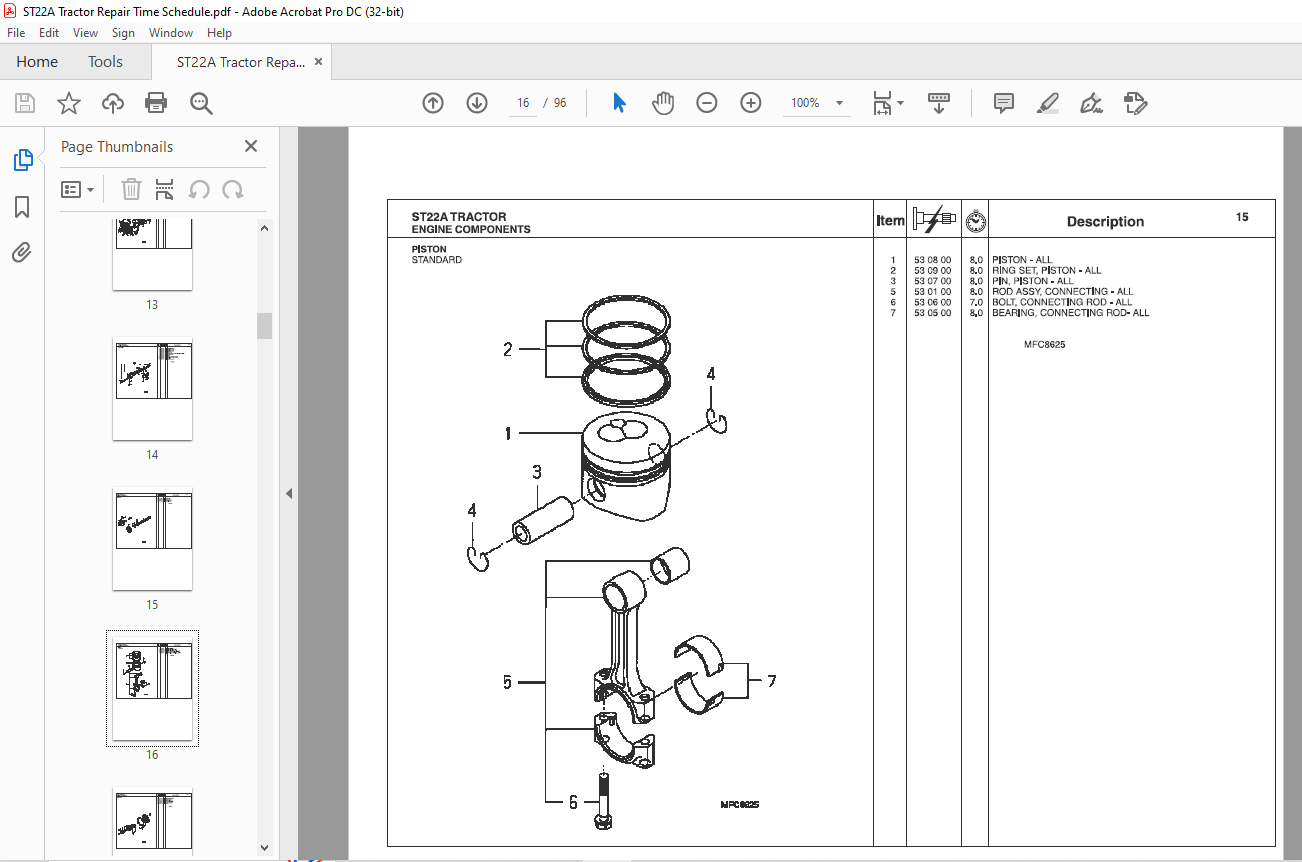The height and width of the screenshot is (862, 1302).
Task: Click the cloud upload icon
Action: coord(113,103)
